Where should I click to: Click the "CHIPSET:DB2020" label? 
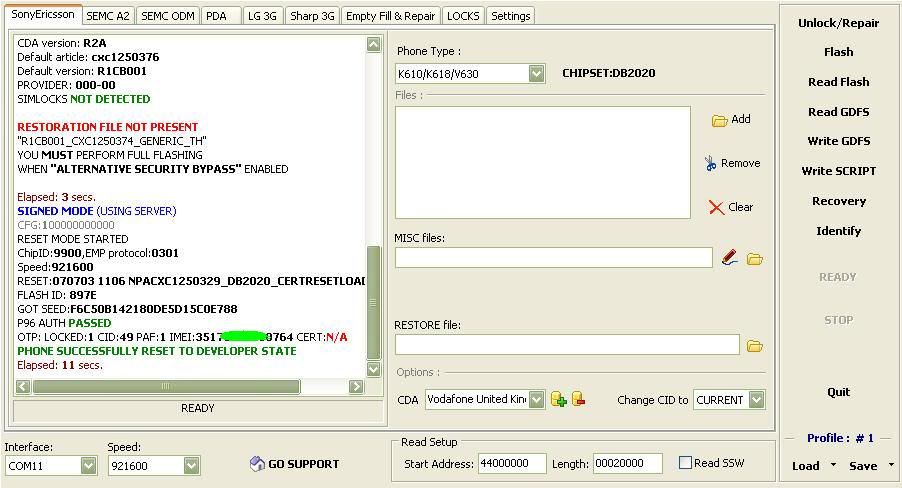tap(609, 73)
